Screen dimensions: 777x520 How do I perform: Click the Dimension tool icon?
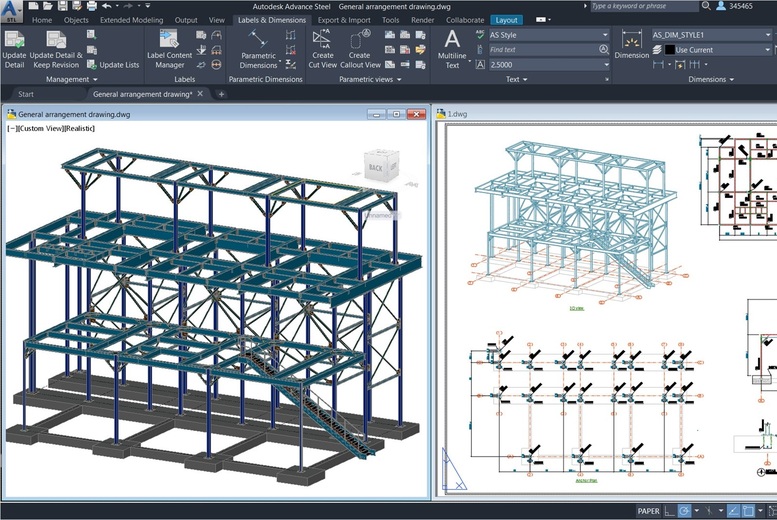631,45
